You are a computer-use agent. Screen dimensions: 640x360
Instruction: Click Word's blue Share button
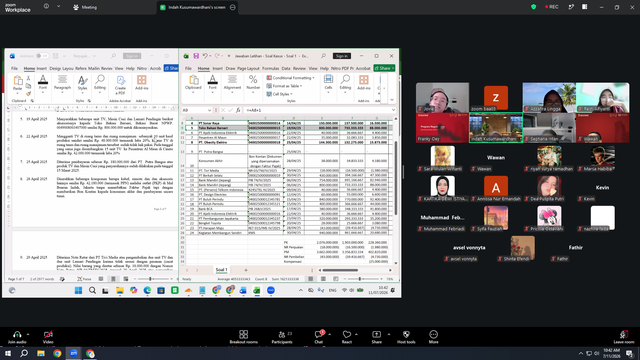(171, 68)
